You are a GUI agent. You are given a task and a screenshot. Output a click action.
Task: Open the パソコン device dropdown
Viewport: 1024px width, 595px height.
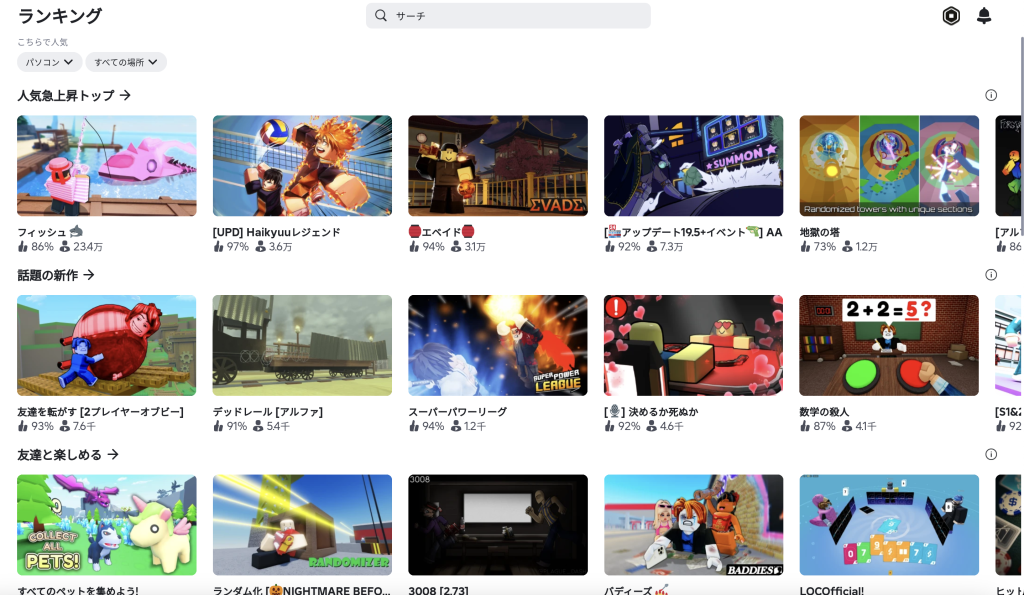tap(50, 62)
